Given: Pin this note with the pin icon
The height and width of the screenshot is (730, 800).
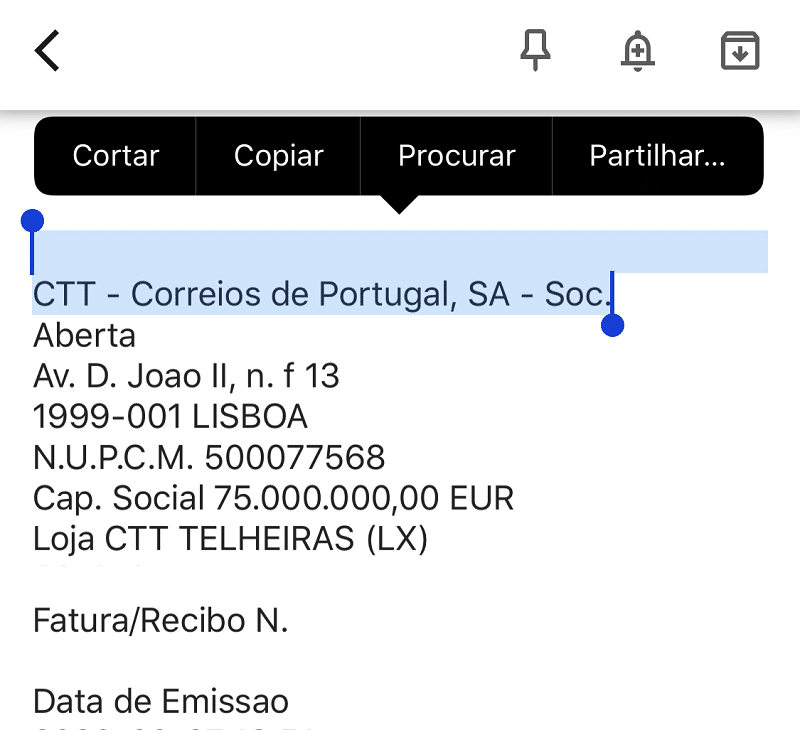Looking at the screenshot, I should (x=535, y=50).
